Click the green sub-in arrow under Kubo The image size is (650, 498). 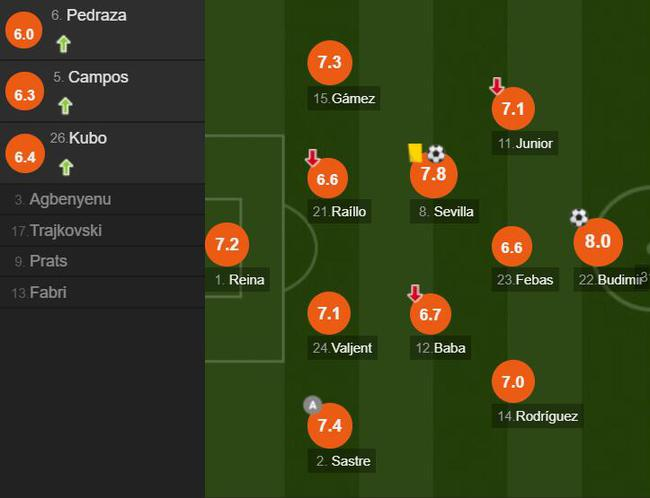click(66, 167)
